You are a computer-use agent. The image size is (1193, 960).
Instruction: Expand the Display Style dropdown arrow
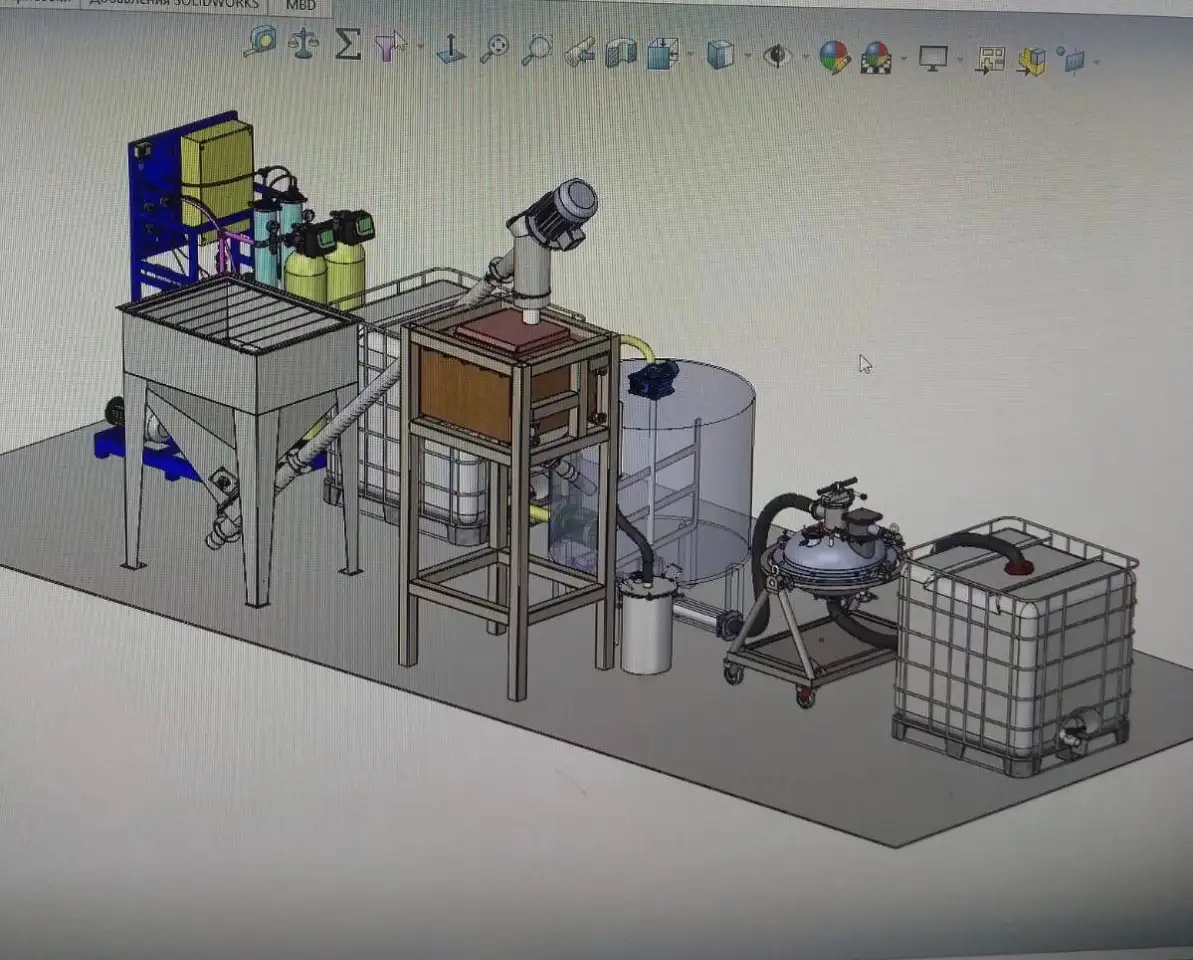pos(748,56)
